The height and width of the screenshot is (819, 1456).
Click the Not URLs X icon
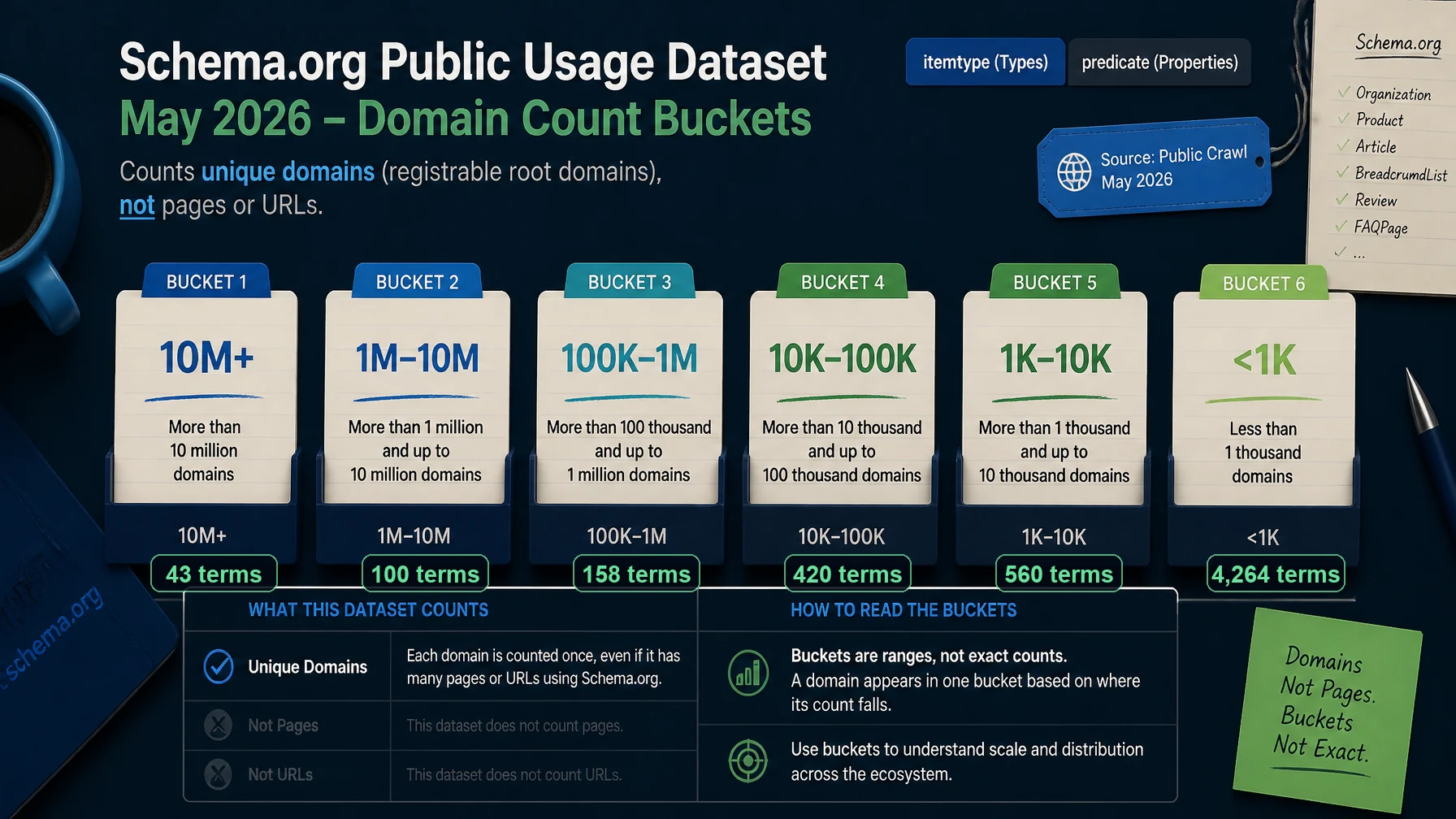point(218,774)
